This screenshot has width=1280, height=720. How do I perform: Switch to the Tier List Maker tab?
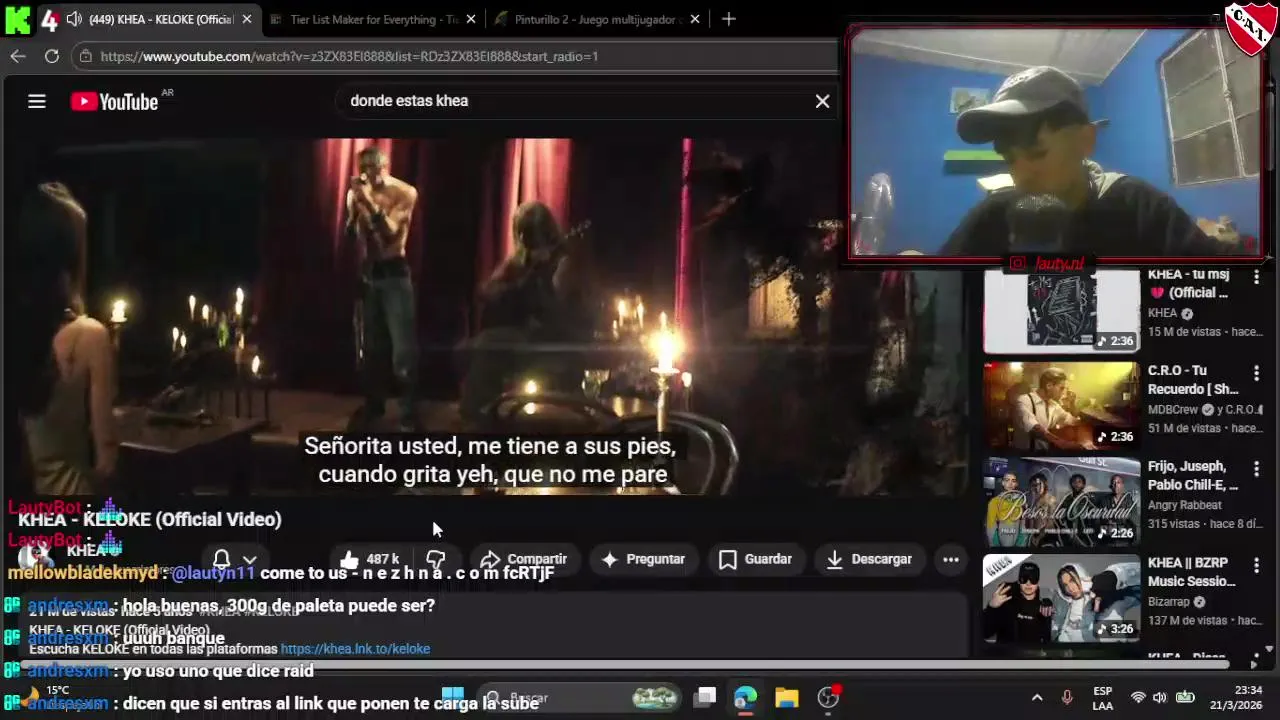[374, 19]
